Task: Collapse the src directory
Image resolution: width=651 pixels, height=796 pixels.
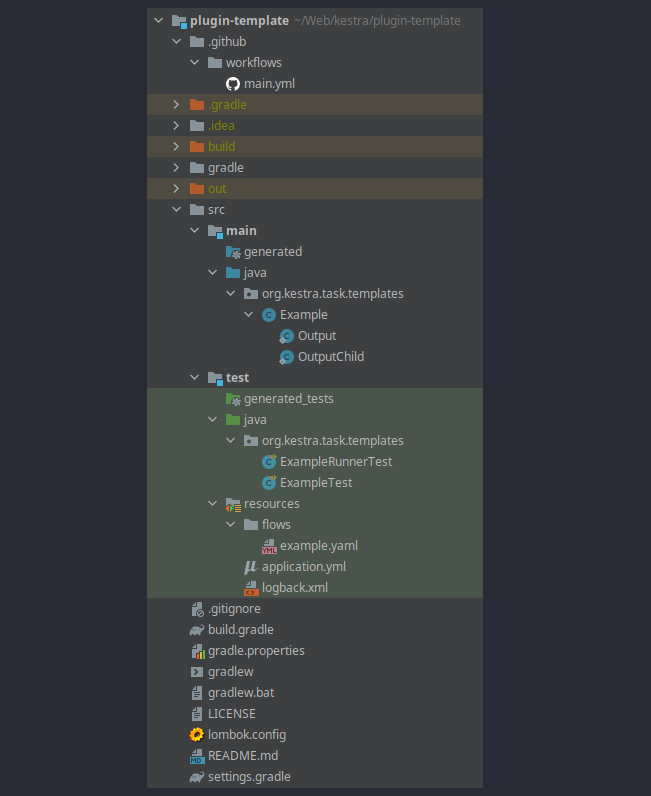Action: [x=177, y=210]
